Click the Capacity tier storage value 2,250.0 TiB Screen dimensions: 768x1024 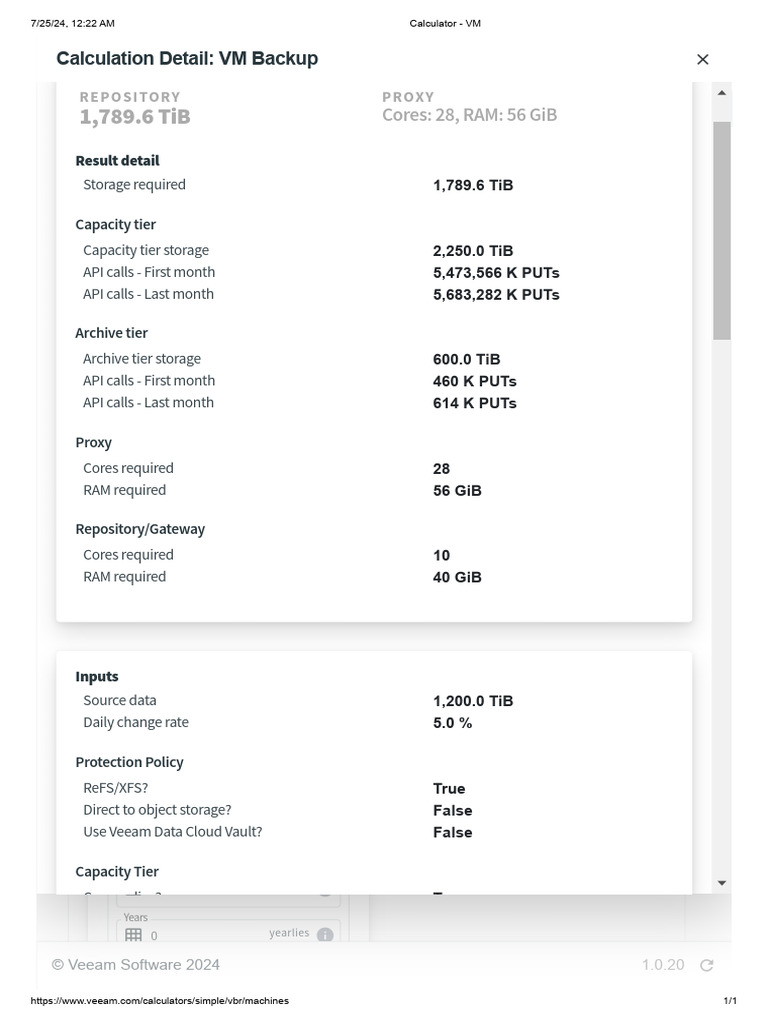point(473,251)
